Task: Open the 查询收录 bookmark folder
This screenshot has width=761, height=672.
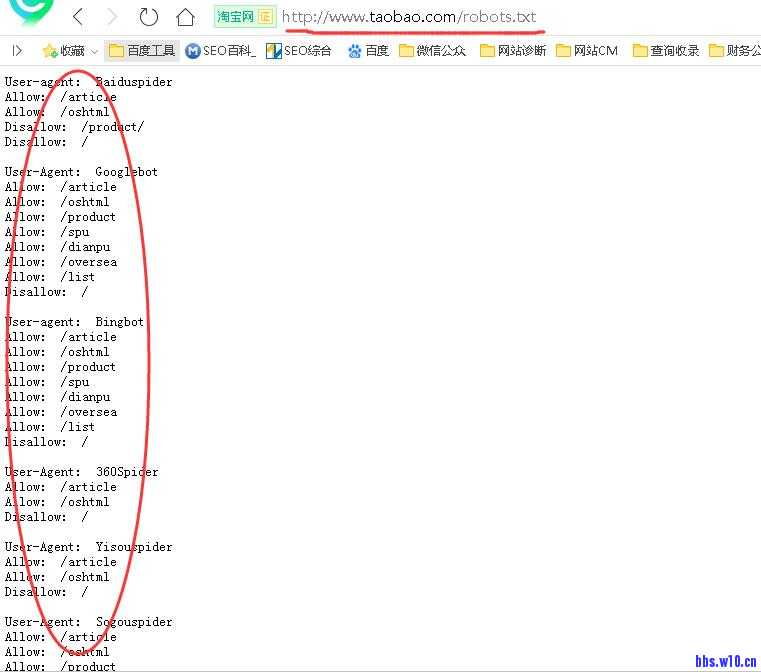Action: pyautogui.click(x=666, y=50)
